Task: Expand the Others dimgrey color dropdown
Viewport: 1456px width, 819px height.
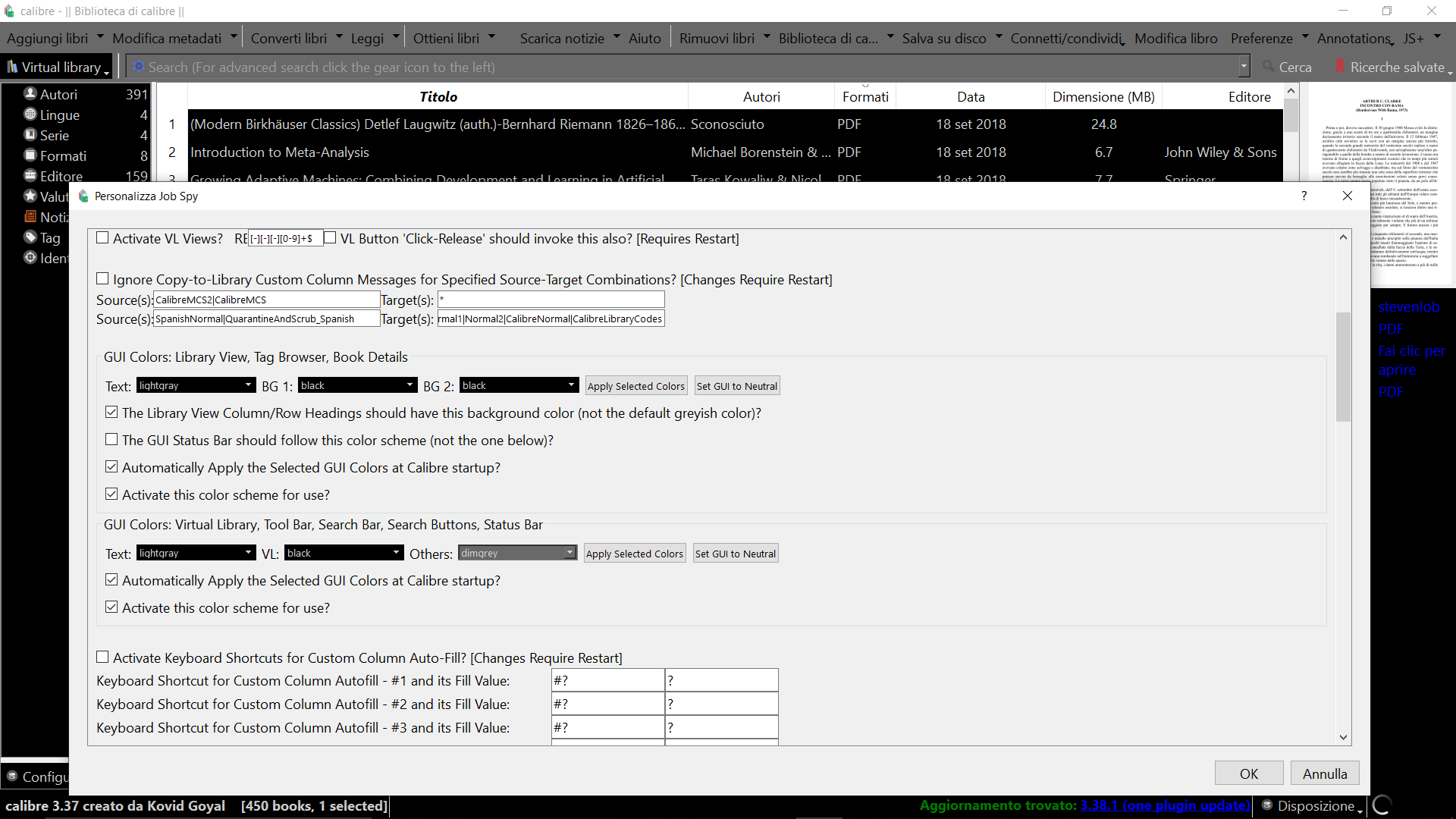Action: click(517, 553)
